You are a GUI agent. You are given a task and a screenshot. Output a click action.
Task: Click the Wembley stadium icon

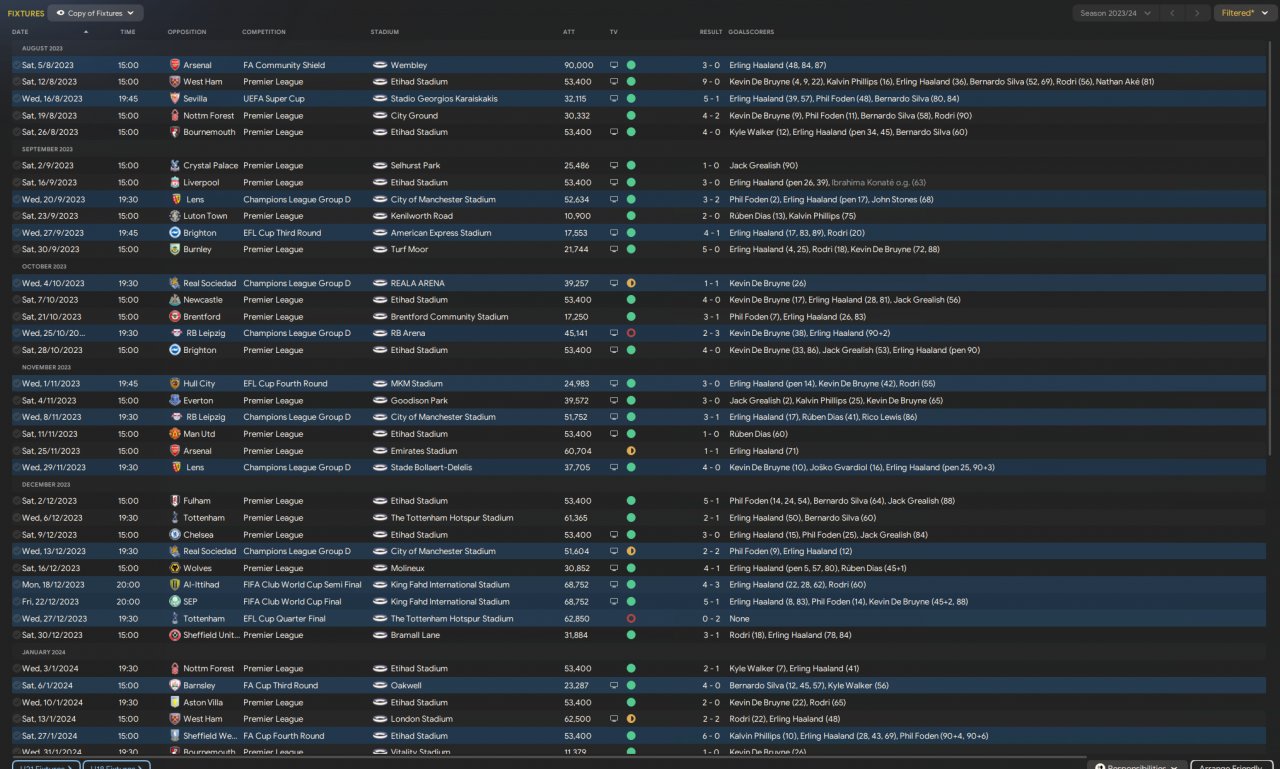[x=380, y=65]
